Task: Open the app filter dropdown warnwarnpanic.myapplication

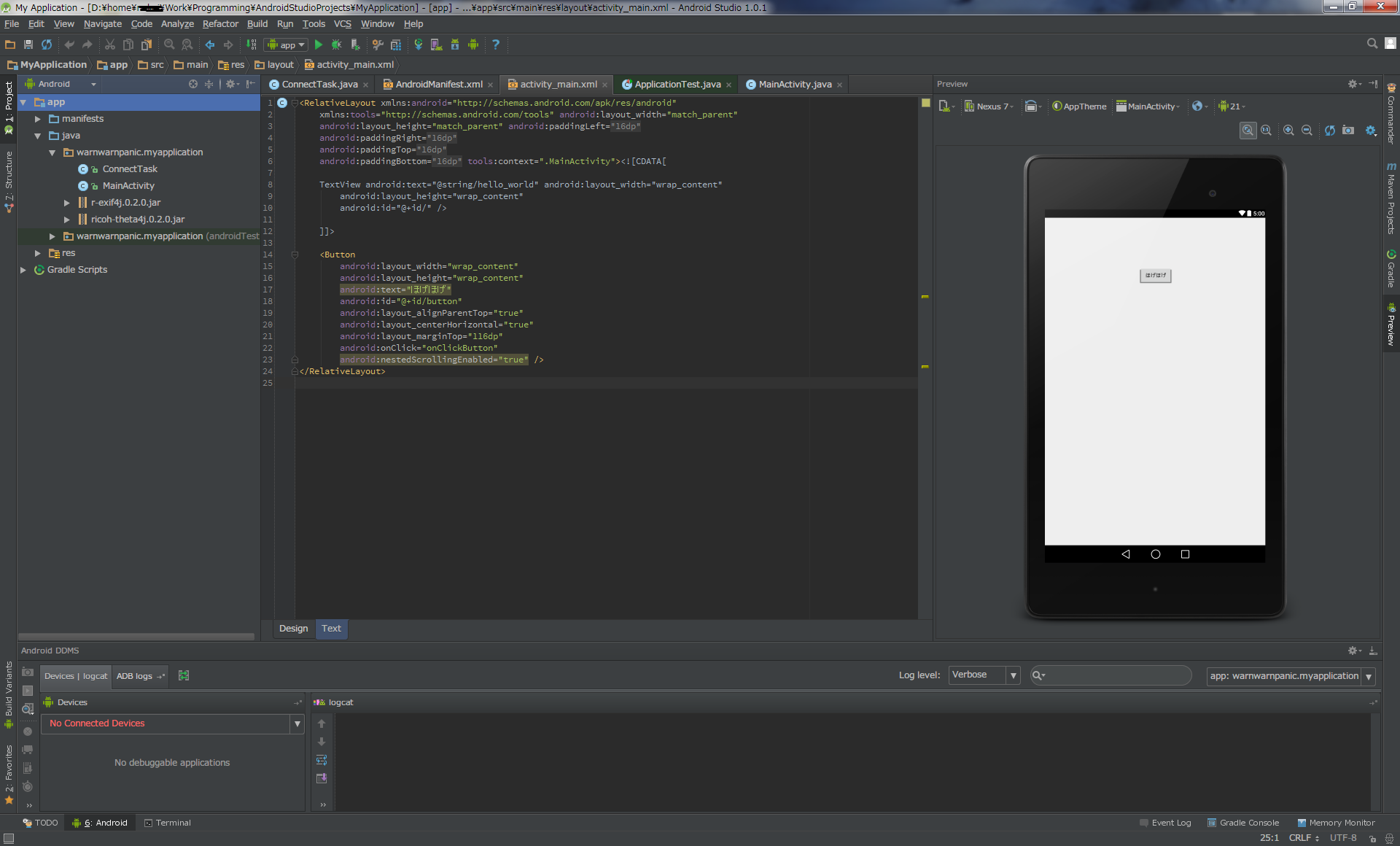Action: 1291,676
